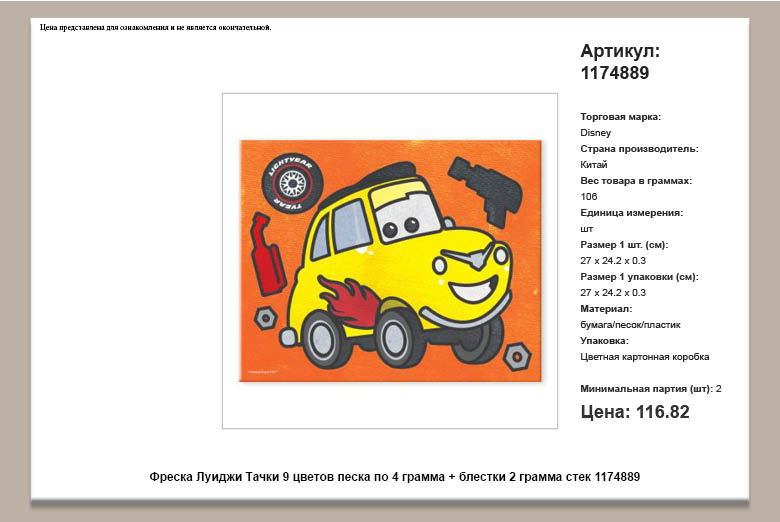Click the 'Упаковка:' label
The image size is (780, 522).
[604, 341]
